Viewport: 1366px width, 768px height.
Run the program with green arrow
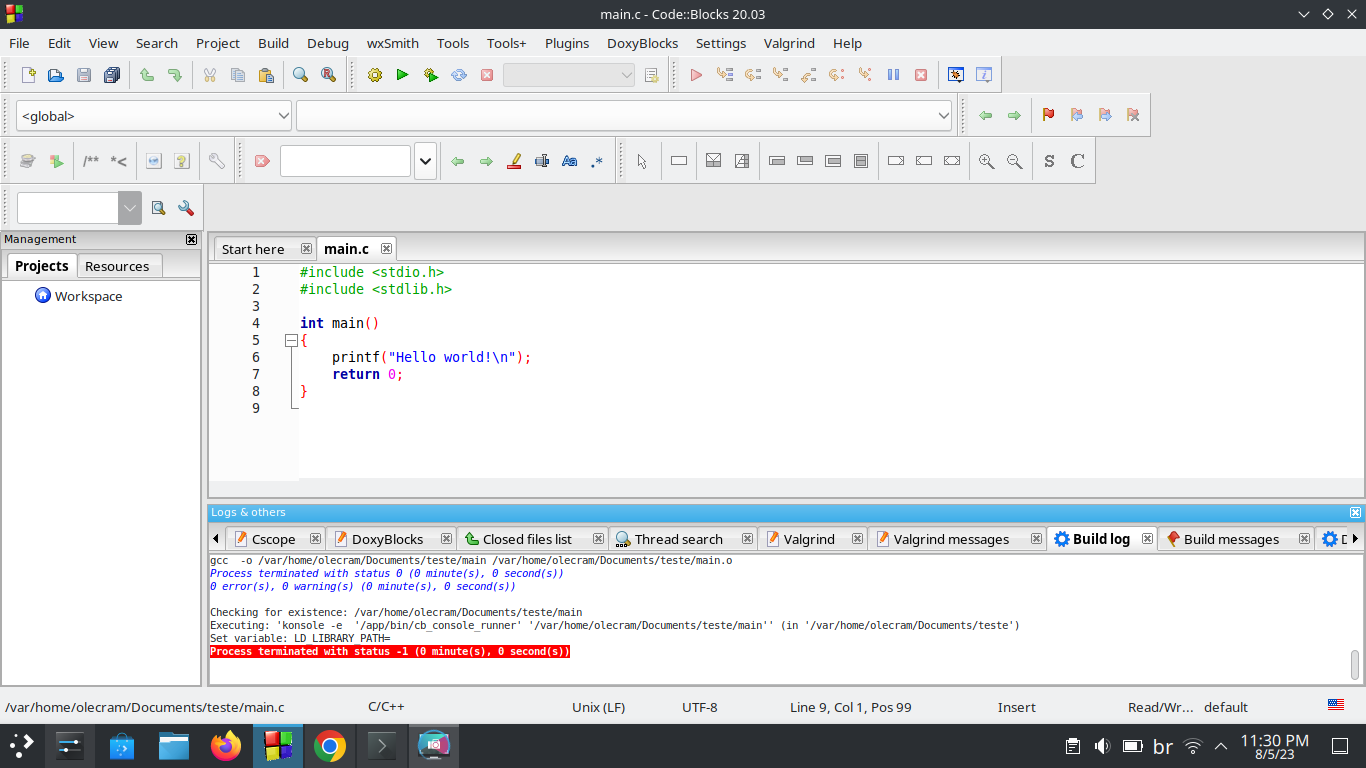pyautogui.click(x=403, y=75)
